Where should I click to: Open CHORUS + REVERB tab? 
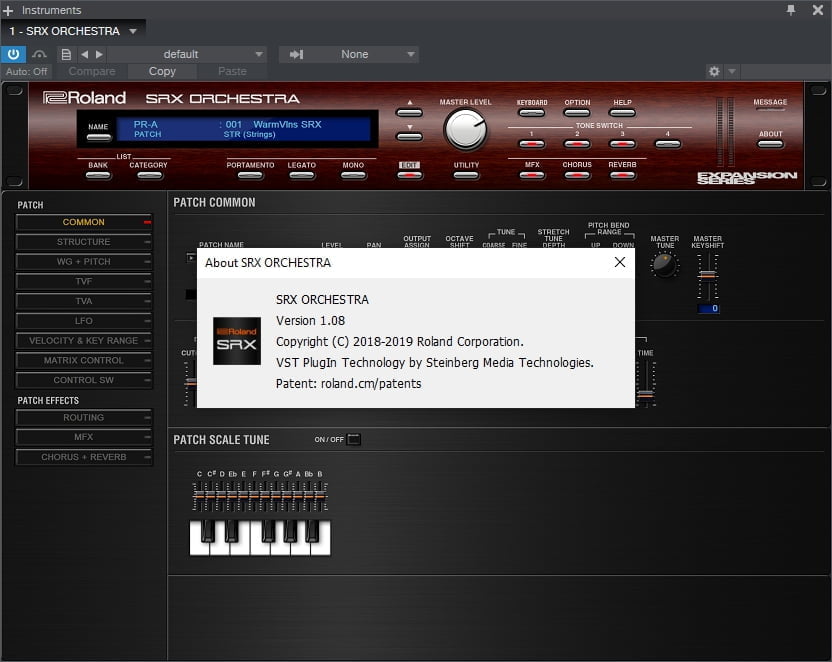point(84,457)
